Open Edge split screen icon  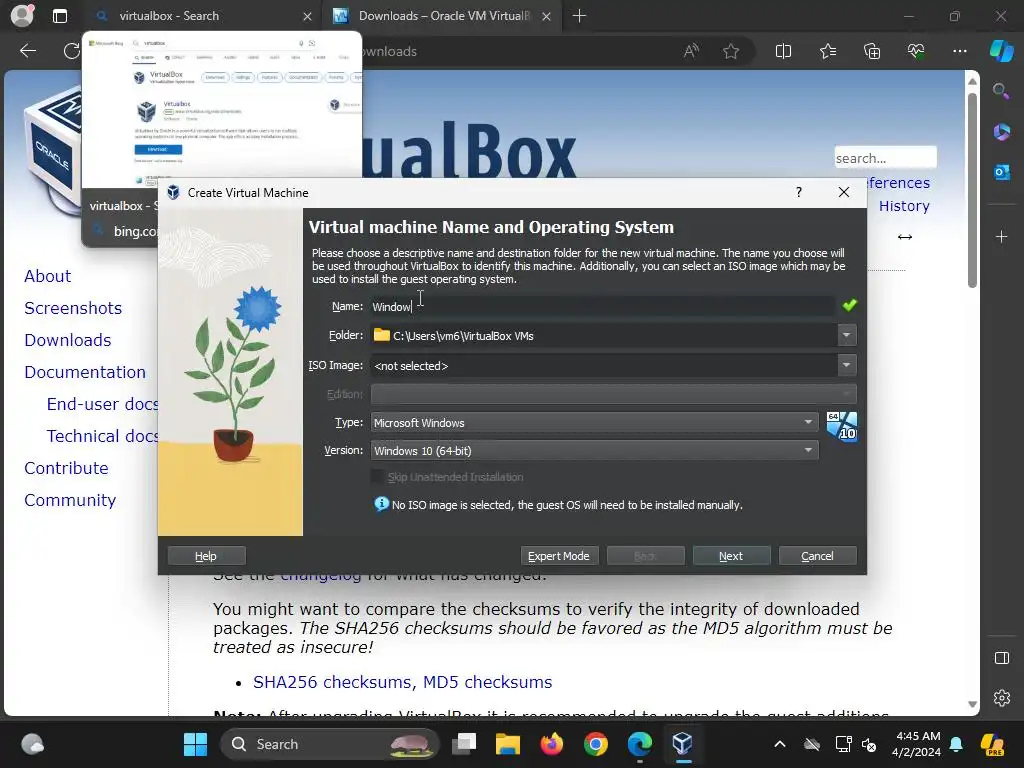point(783,51)
